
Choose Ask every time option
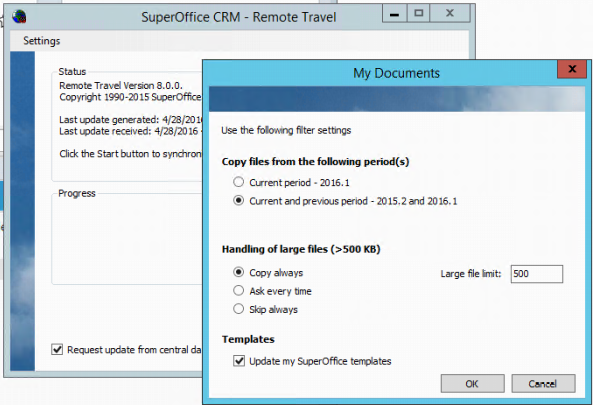coord(238,290)
